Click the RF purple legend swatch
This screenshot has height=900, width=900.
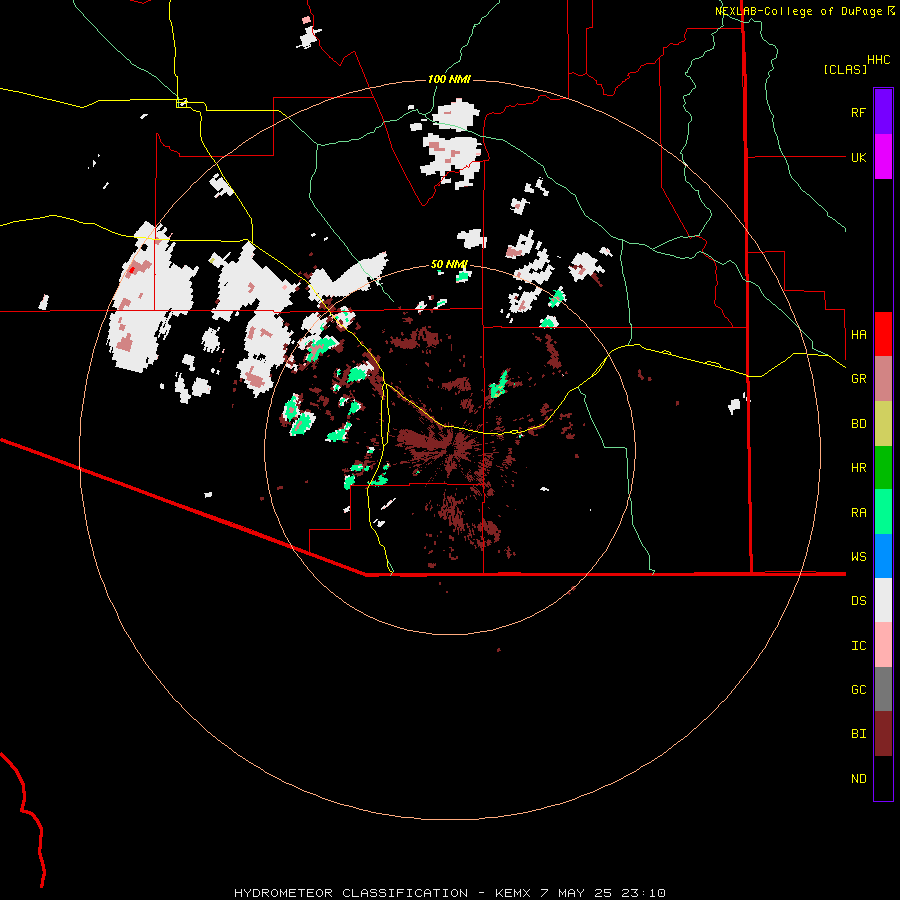pyautogui.click(x=883, y=112)
